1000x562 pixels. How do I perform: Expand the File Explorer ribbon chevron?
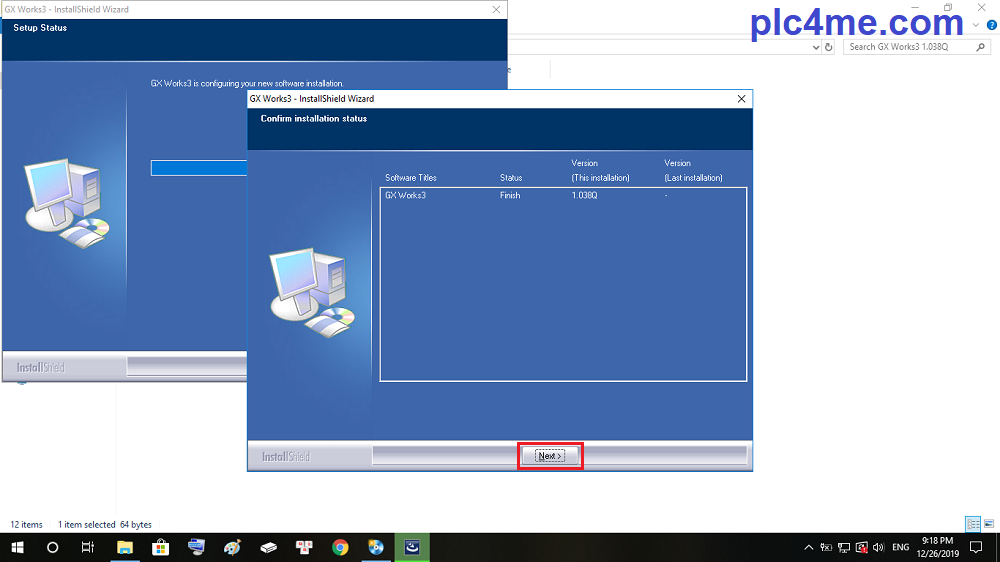pyautogui.click(x=977, y=25)
